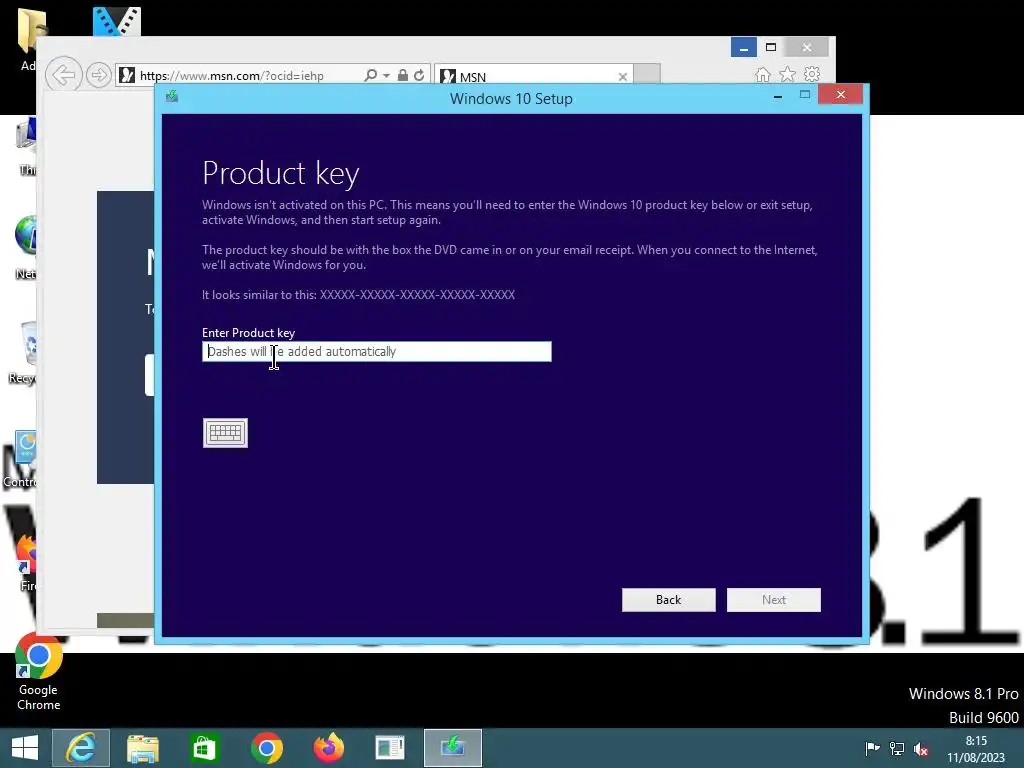Open Windows Store from taskbar

204,748
